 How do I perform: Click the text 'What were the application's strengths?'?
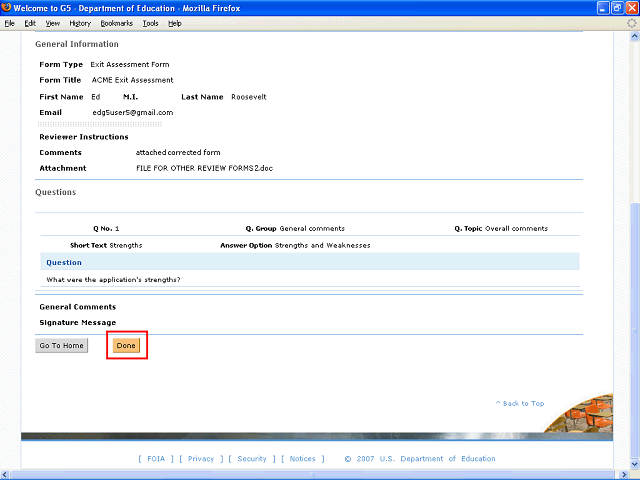click(113, 280)
